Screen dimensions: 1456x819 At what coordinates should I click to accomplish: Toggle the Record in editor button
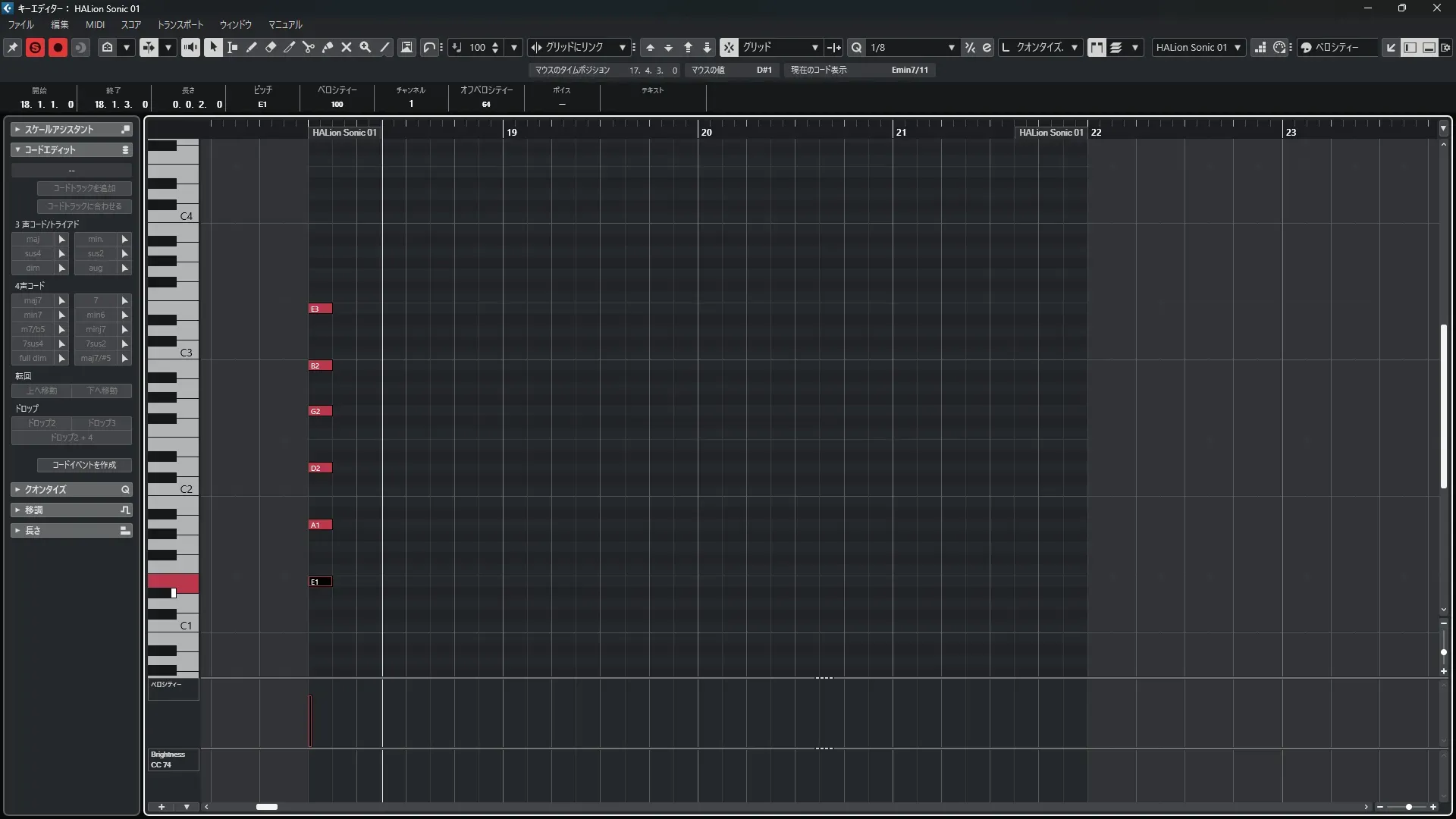[x=58, y=47]
